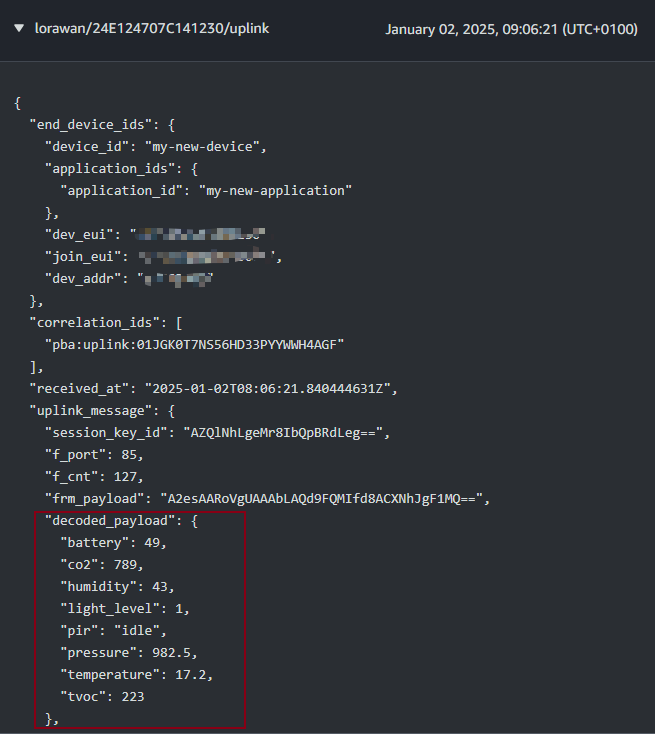
Task: Click the "end_device_ids" key line
Action: 102,125
